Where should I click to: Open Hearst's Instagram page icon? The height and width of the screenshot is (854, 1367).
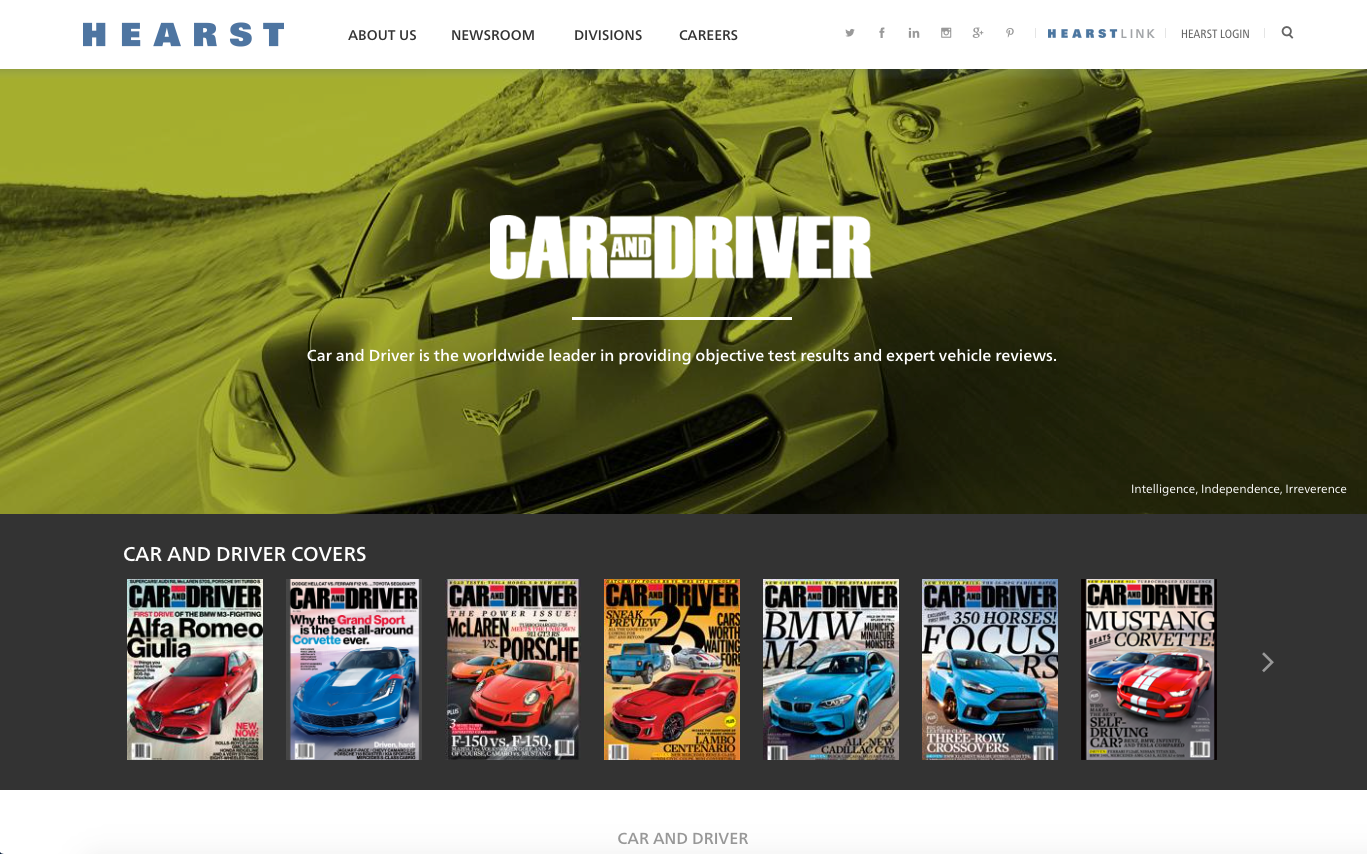[946, 33]
